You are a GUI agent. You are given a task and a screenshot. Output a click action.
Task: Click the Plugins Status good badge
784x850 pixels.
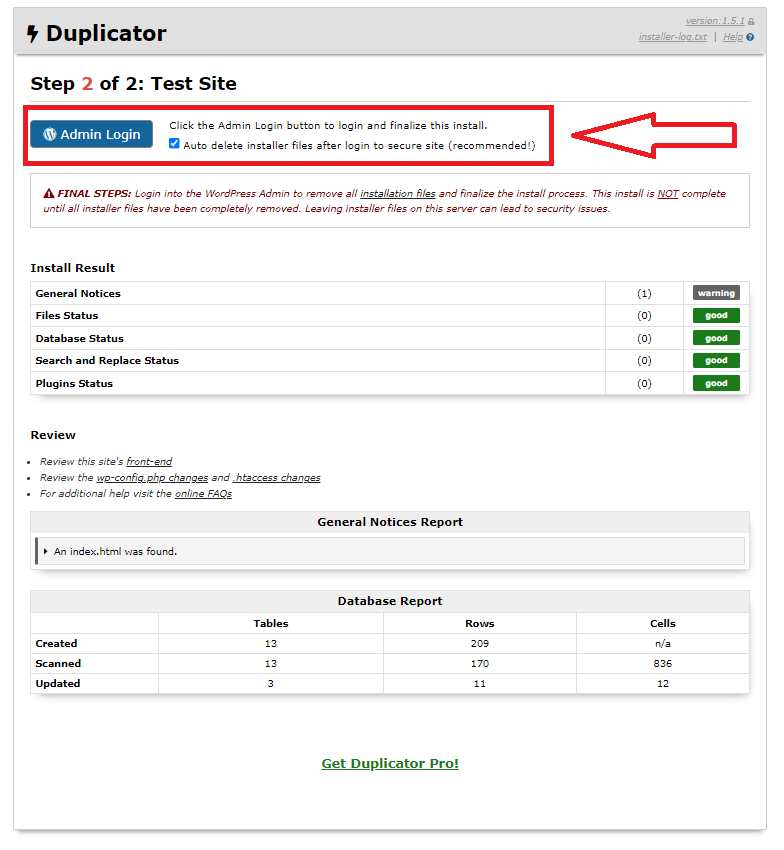click(x=716, y=383)
